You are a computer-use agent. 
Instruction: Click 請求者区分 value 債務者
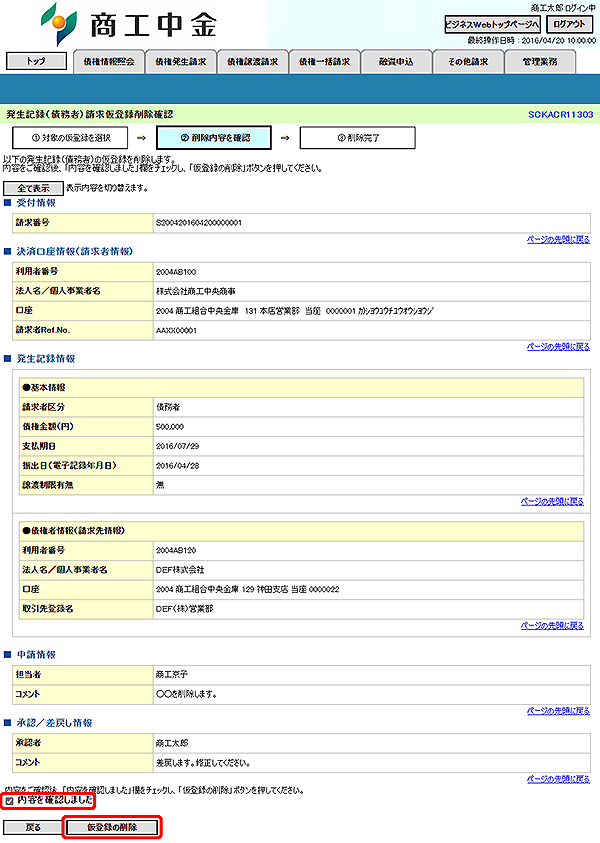[x=168, y=408]
